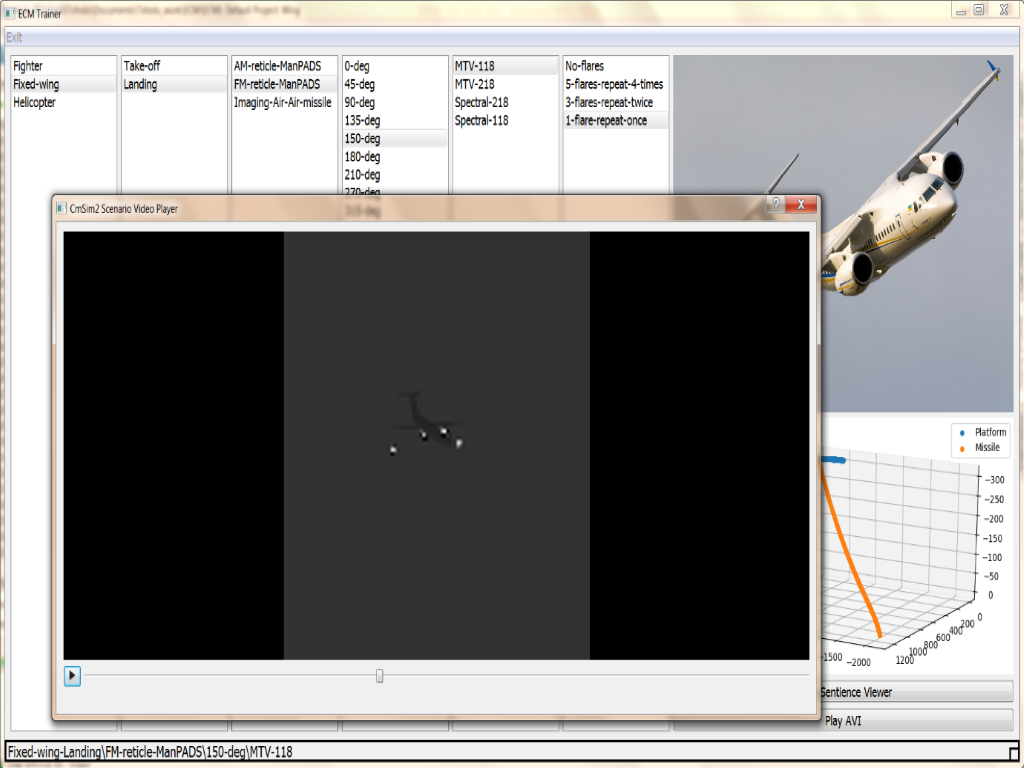Click the ECM Trainer title bar icon
1024x768 pixels.
point(10,13)
